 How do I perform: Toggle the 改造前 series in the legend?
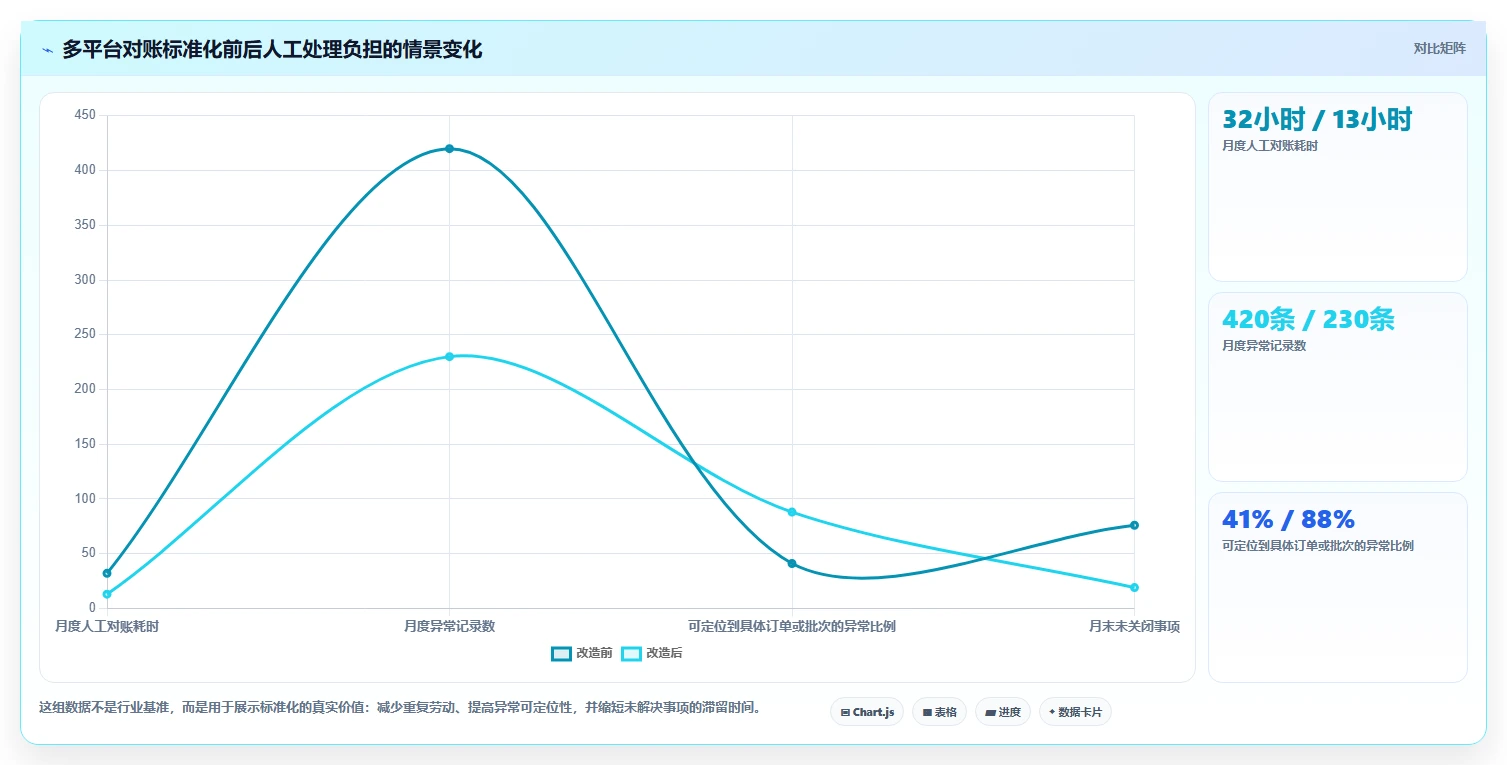(x=582, y=653)
